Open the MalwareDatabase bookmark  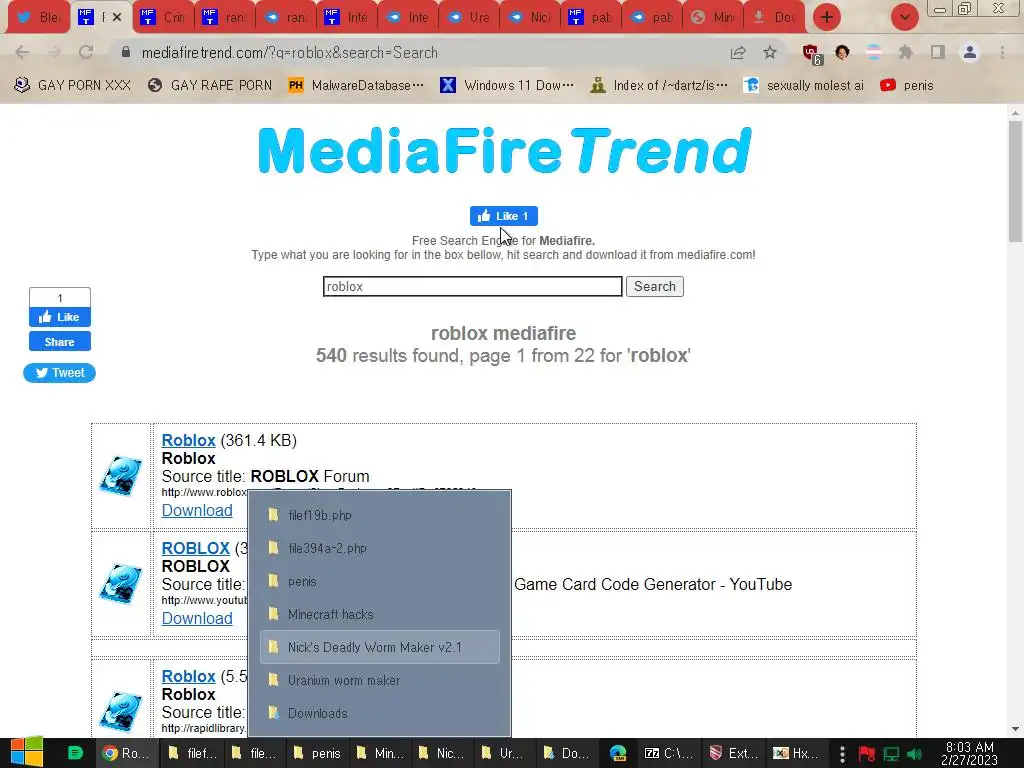point(356,86)
